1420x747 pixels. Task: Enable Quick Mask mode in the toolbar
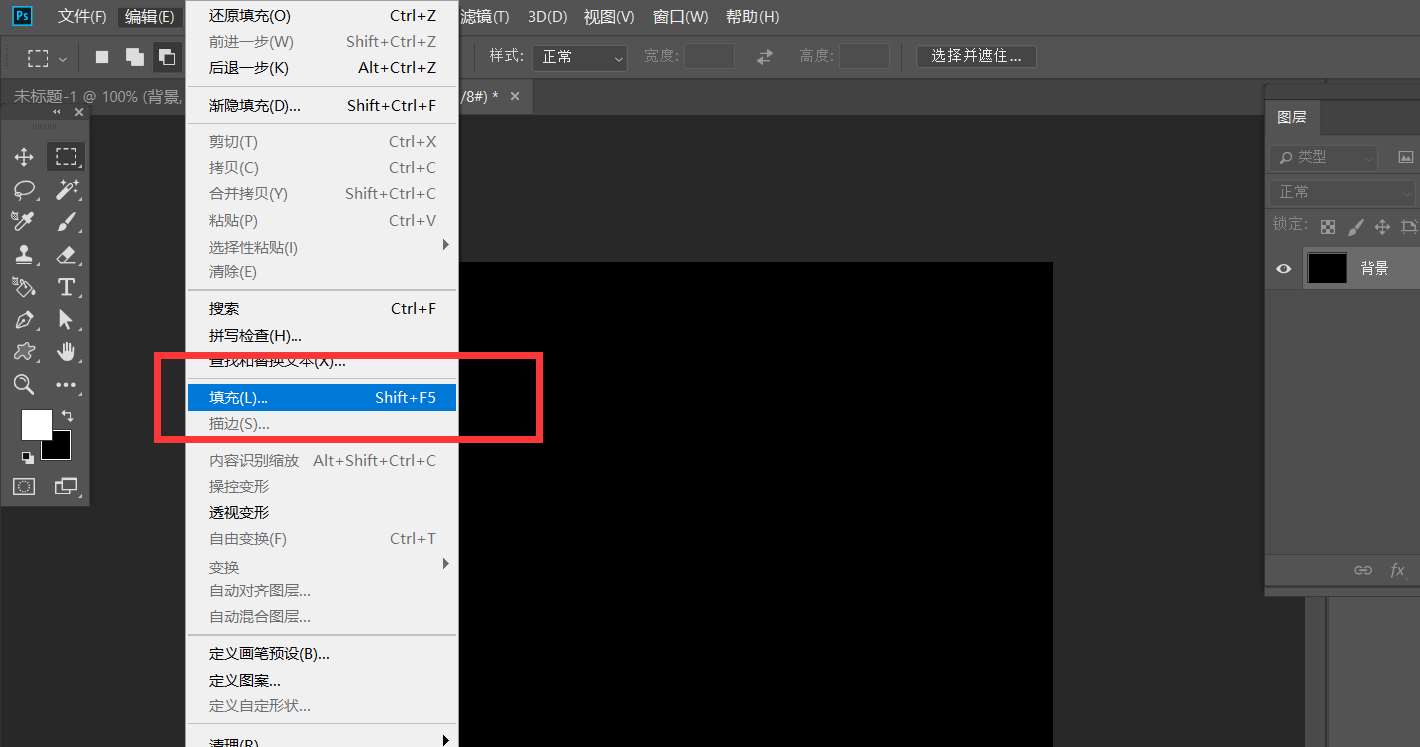[x=24, y=487]
